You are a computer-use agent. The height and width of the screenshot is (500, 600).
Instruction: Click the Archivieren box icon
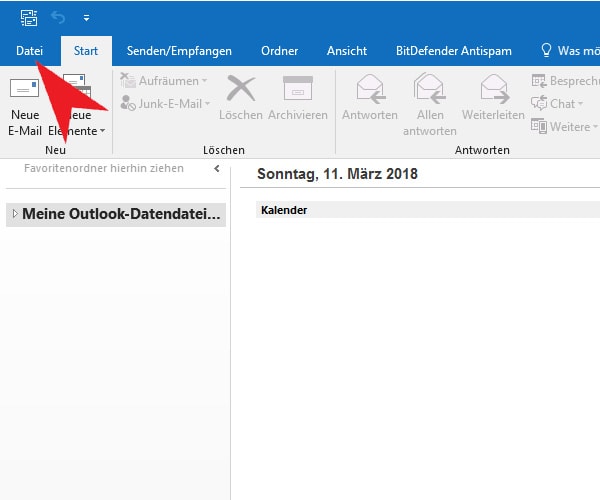[298, 88]
